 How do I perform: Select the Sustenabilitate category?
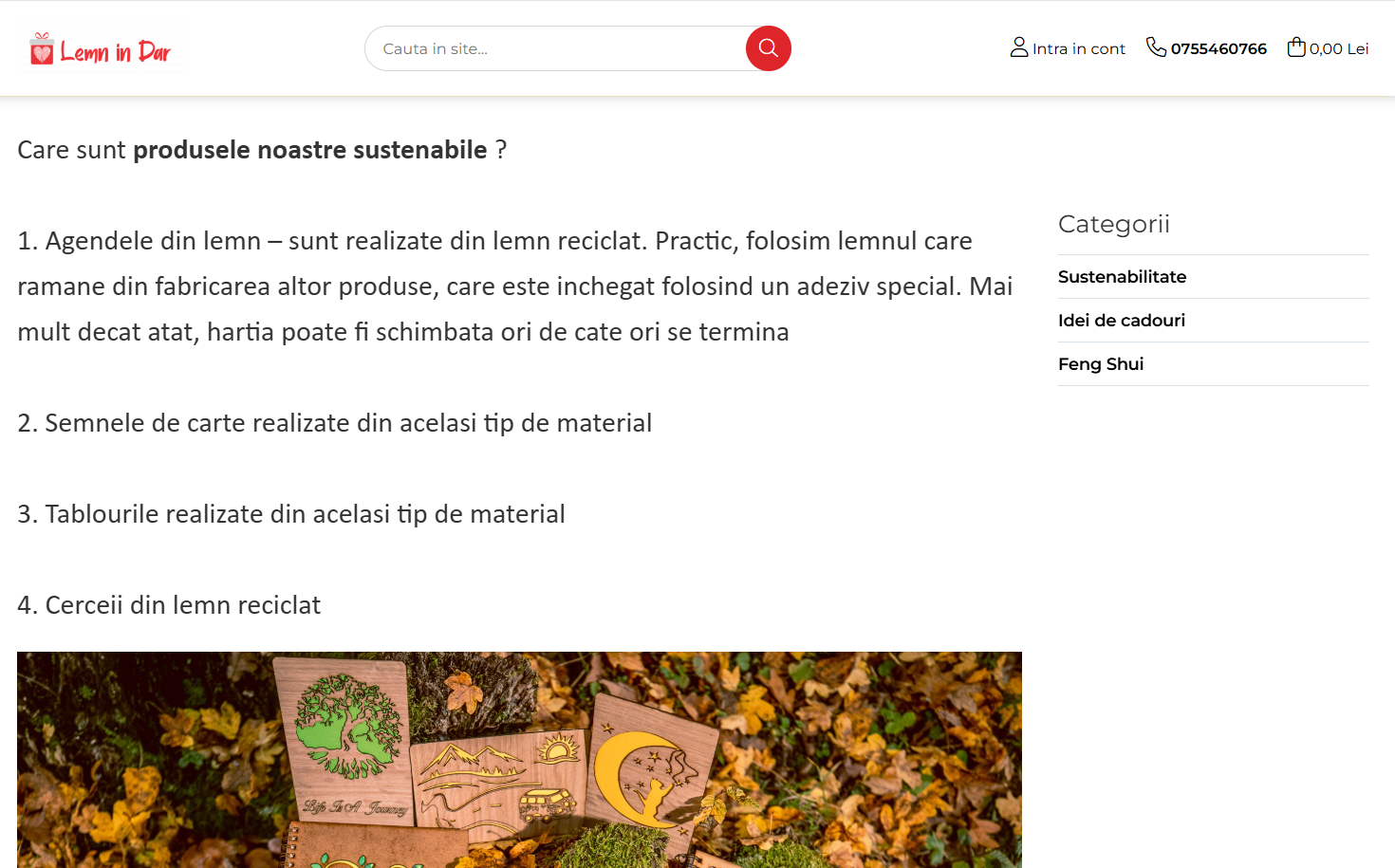[x=1122, y=277]
